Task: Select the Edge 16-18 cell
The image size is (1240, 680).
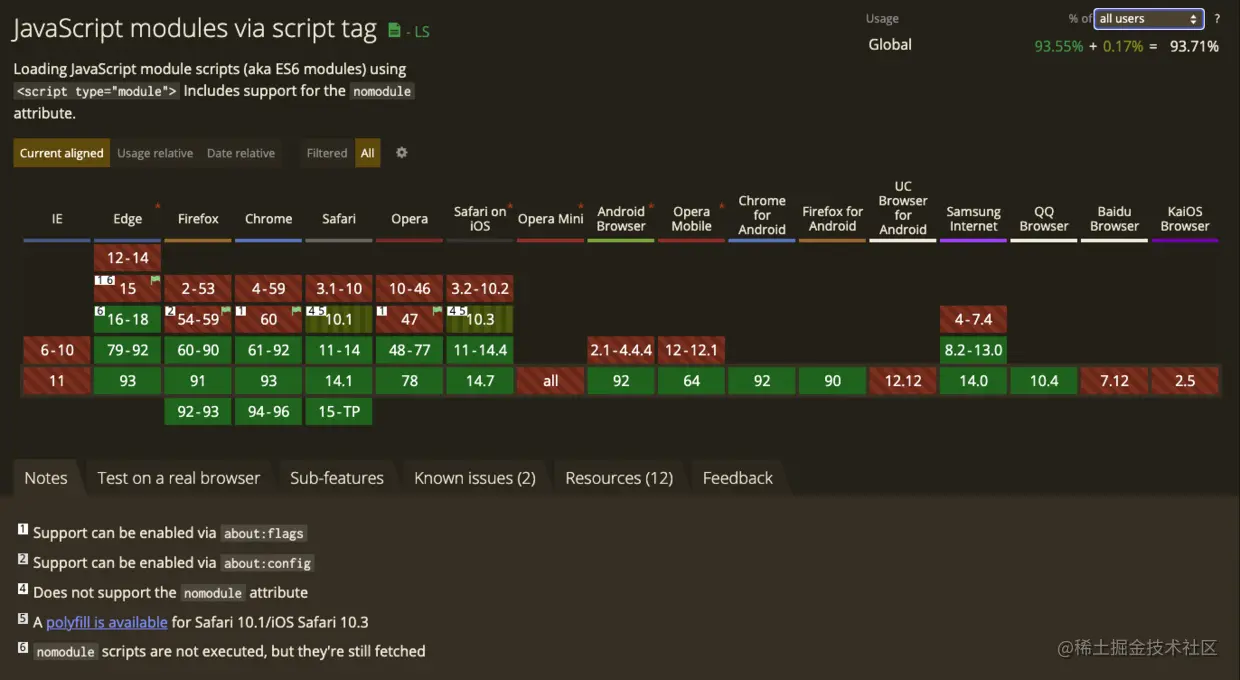Action: pos(128,319)
